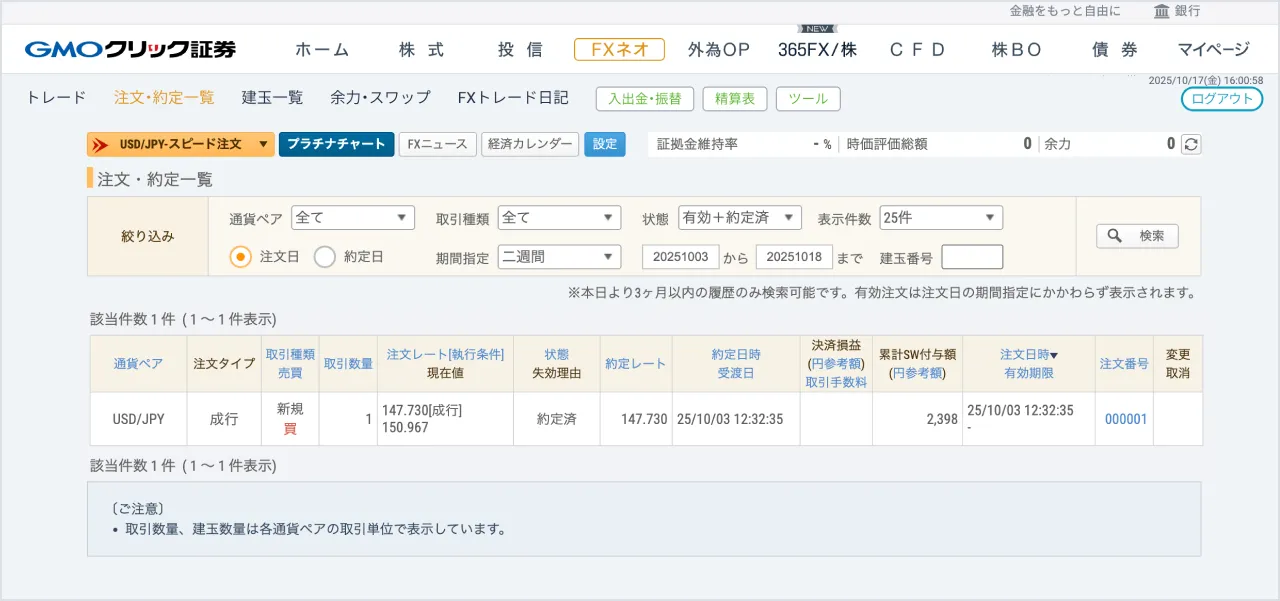The image size is (1280, 601).
Task: Expand the 取引種類 dropdown
Action: click(559, 217)
